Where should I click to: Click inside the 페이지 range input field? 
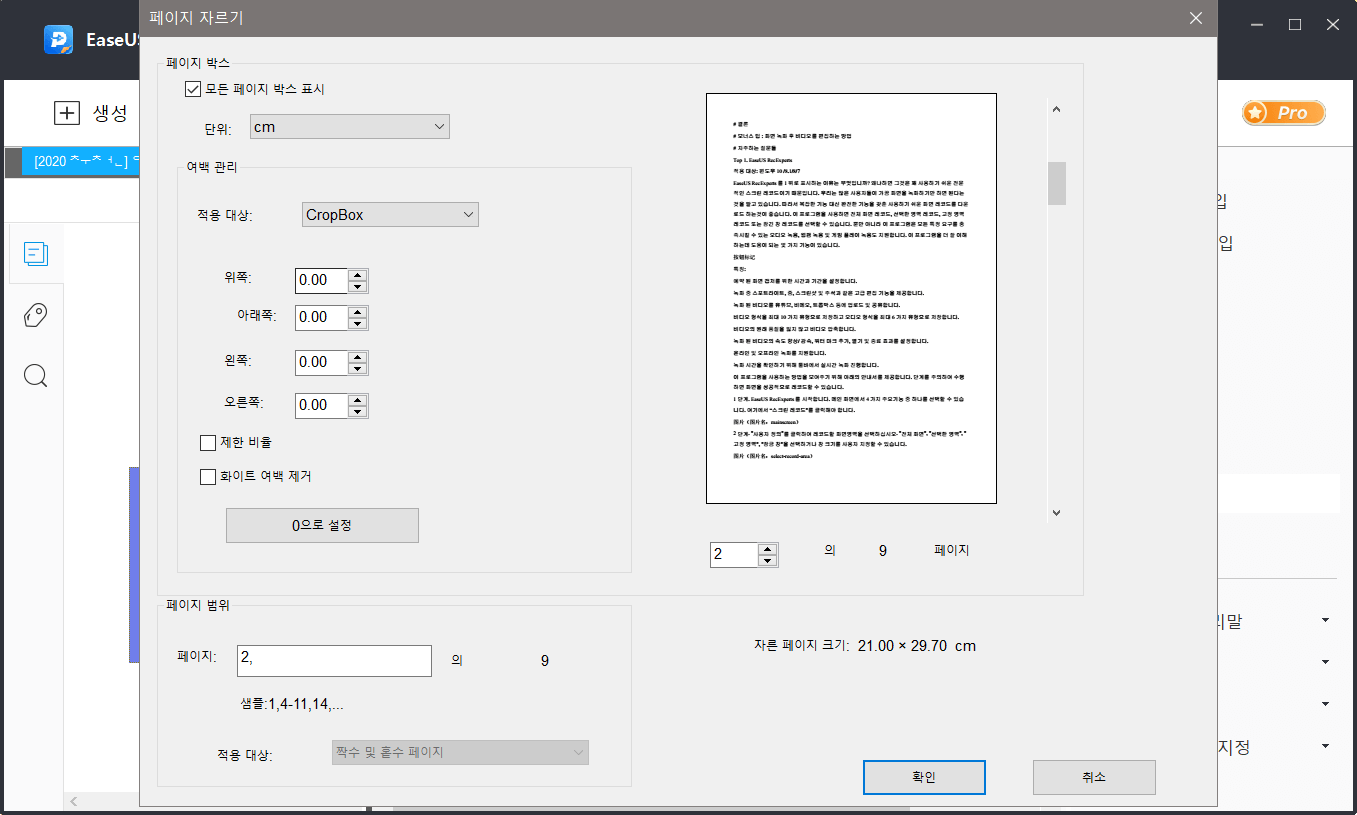click(x=333, y=660)
